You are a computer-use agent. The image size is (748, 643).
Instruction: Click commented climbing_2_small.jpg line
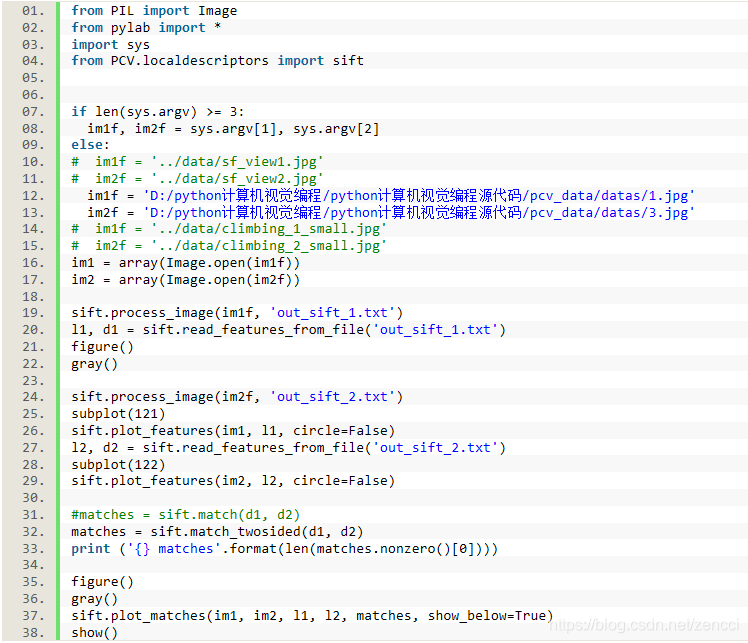point(229,246)
